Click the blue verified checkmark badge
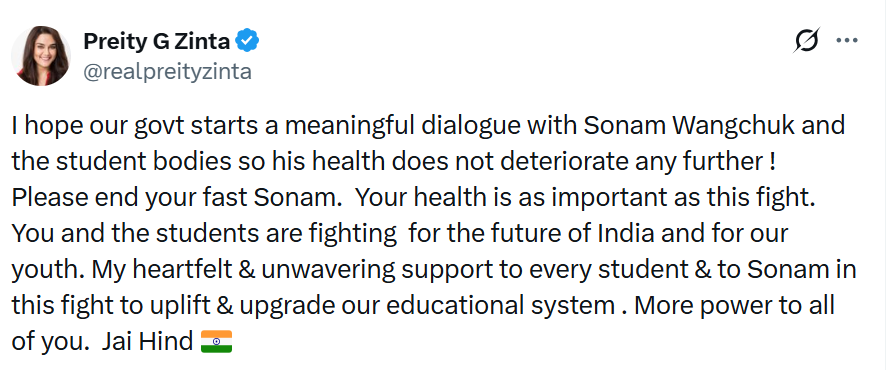This screenshot has width=888, height=370. point(247,41)
